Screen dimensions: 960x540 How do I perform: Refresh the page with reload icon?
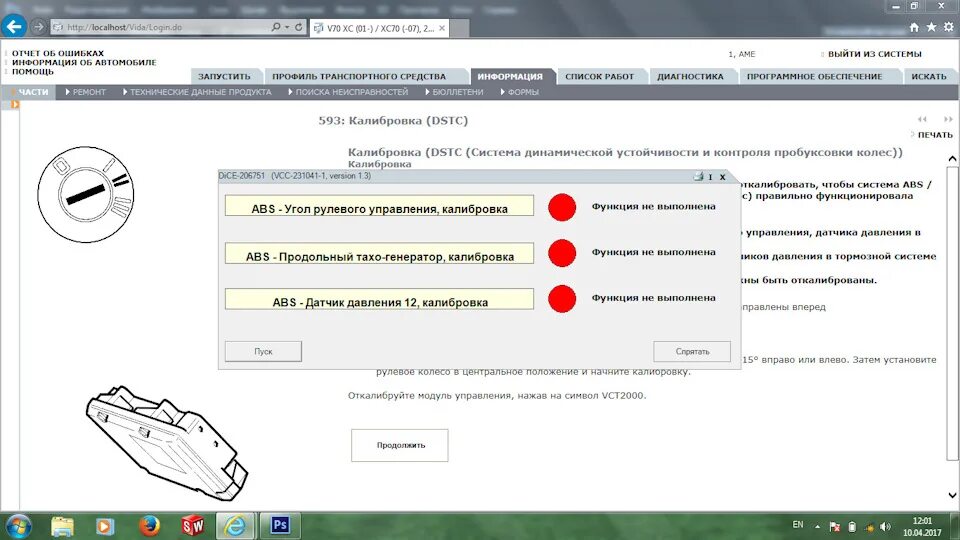[x=299, y=27]
